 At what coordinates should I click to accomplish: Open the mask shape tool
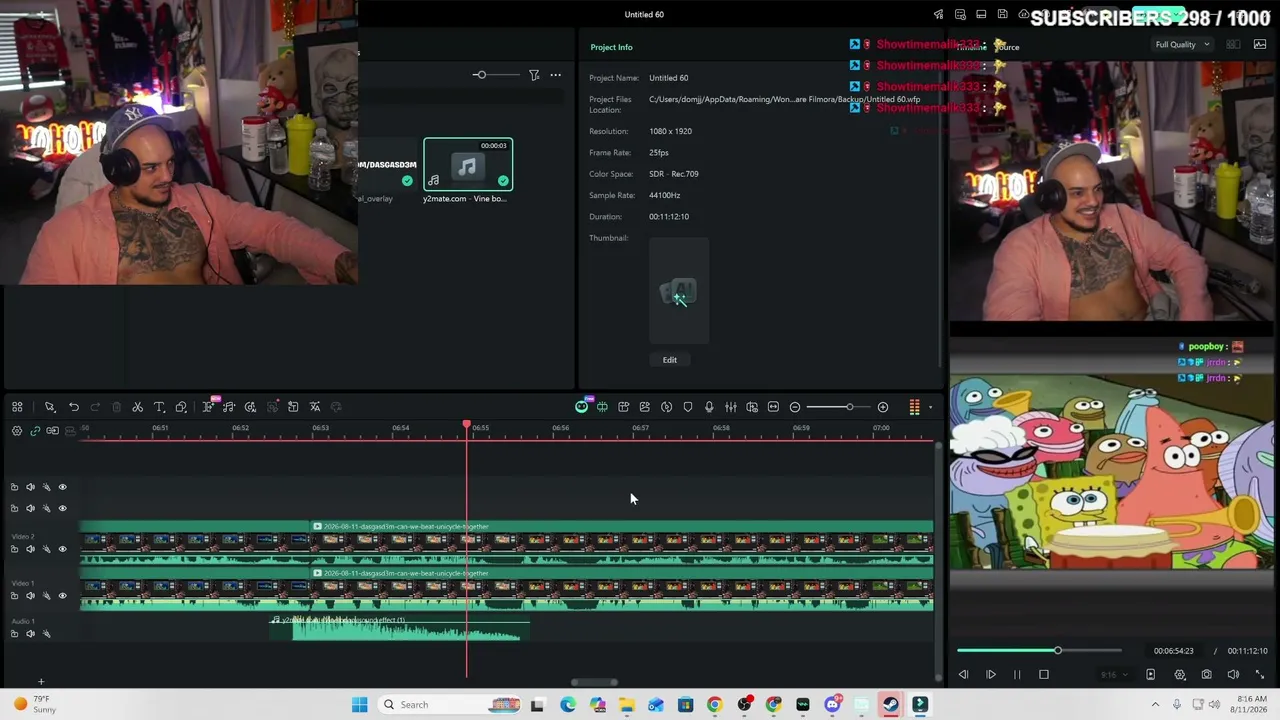click(181, 407)
